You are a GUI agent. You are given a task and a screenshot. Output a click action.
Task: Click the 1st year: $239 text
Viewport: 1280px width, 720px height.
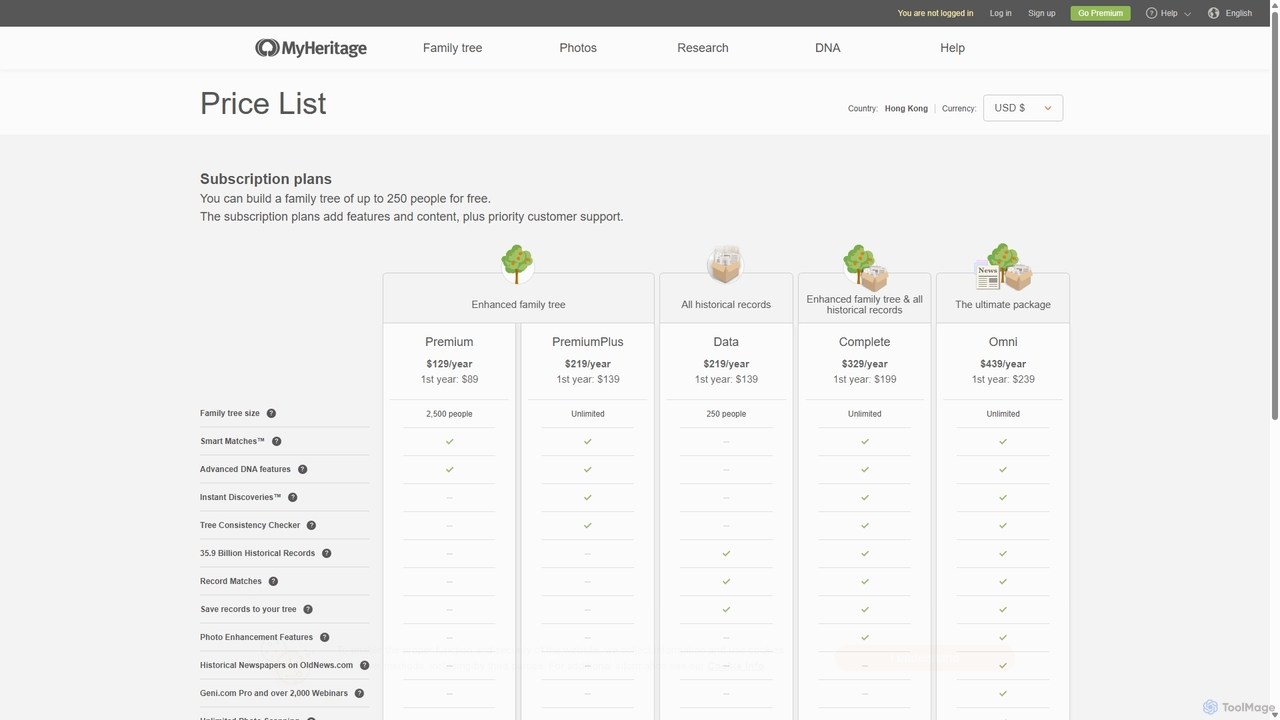1003,379
